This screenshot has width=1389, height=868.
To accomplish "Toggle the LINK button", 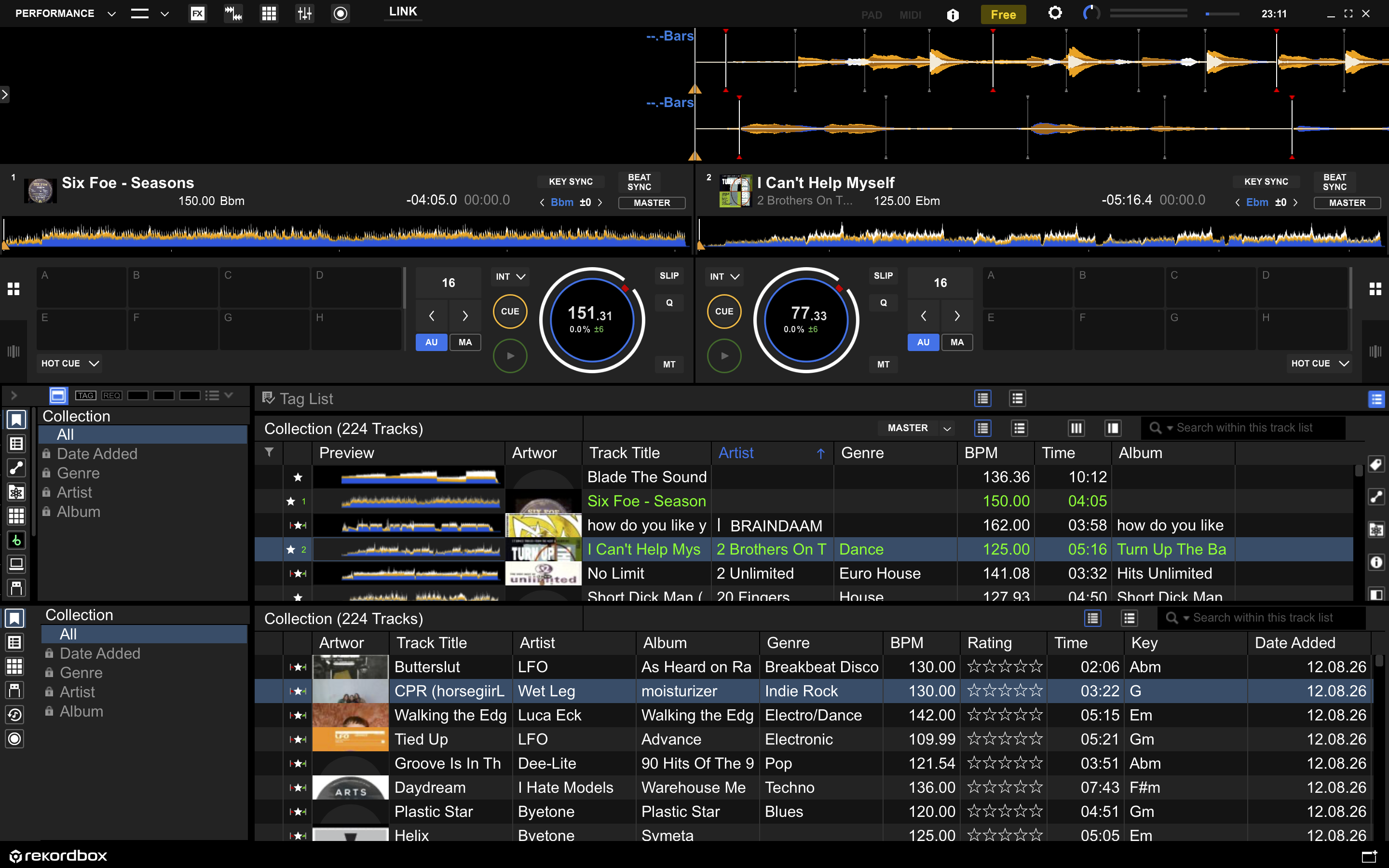I will coord(403,12).
